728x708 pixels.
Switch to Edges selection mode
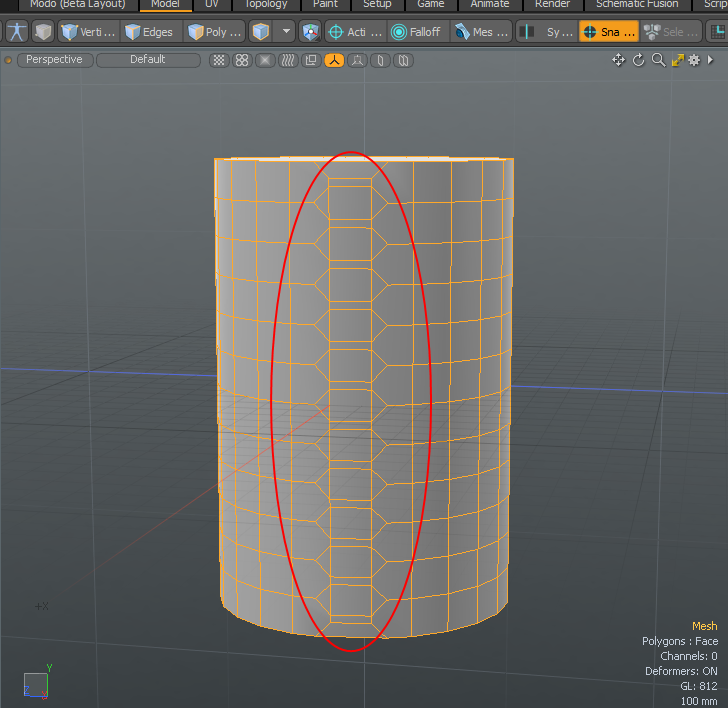coord(149,32)
